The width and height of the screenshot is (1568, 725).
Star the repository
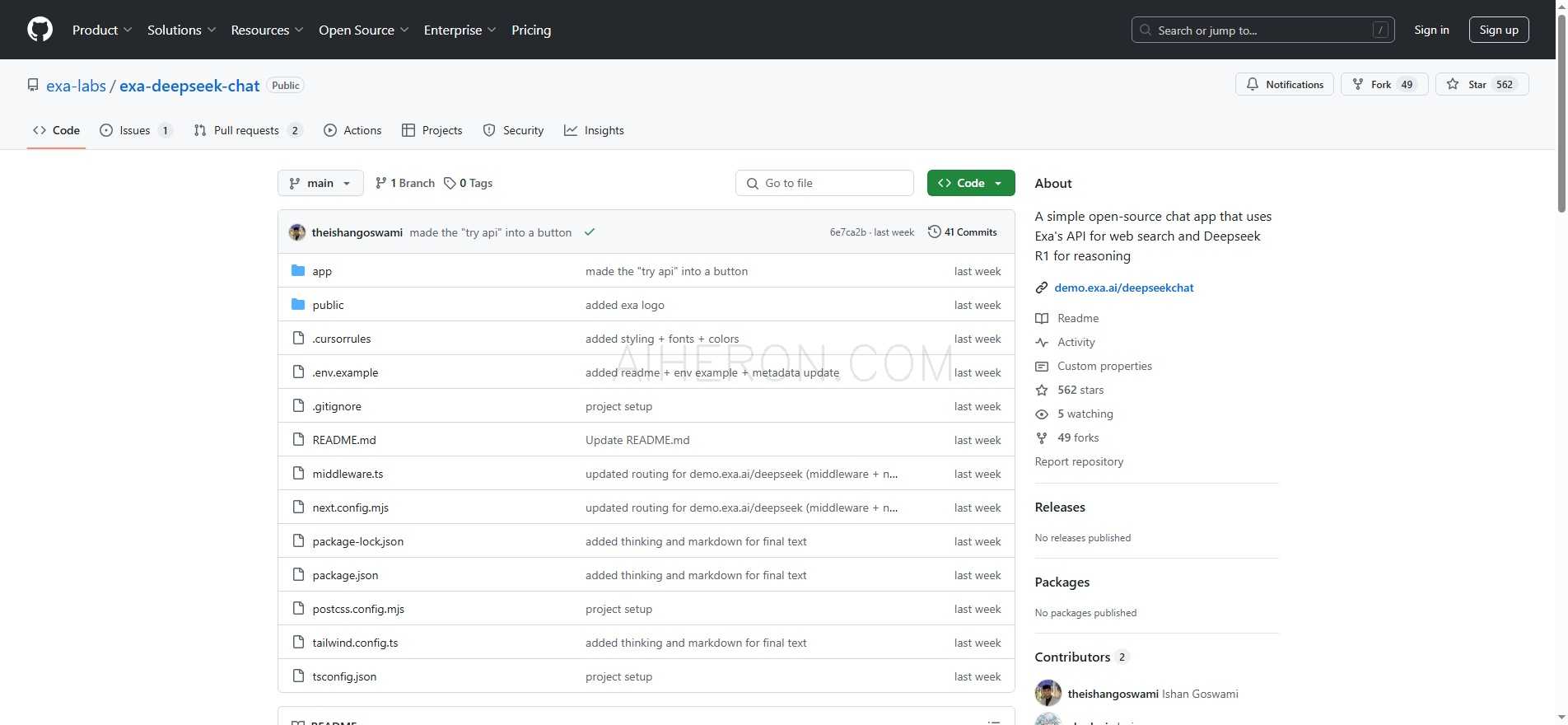tap(1482, 85)
